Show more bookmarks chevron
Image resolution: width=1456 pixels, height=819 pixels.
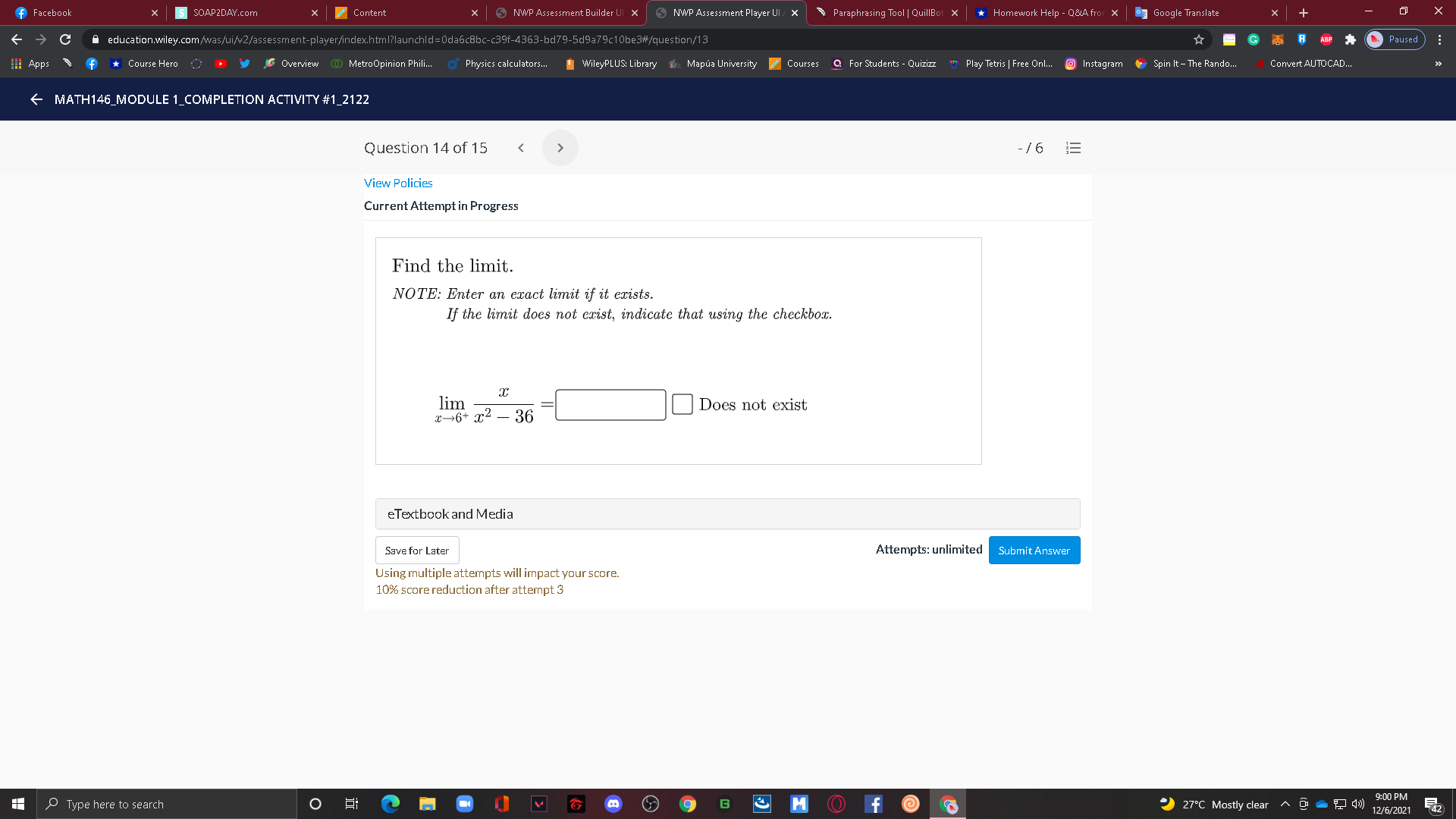click(1438, 64)
